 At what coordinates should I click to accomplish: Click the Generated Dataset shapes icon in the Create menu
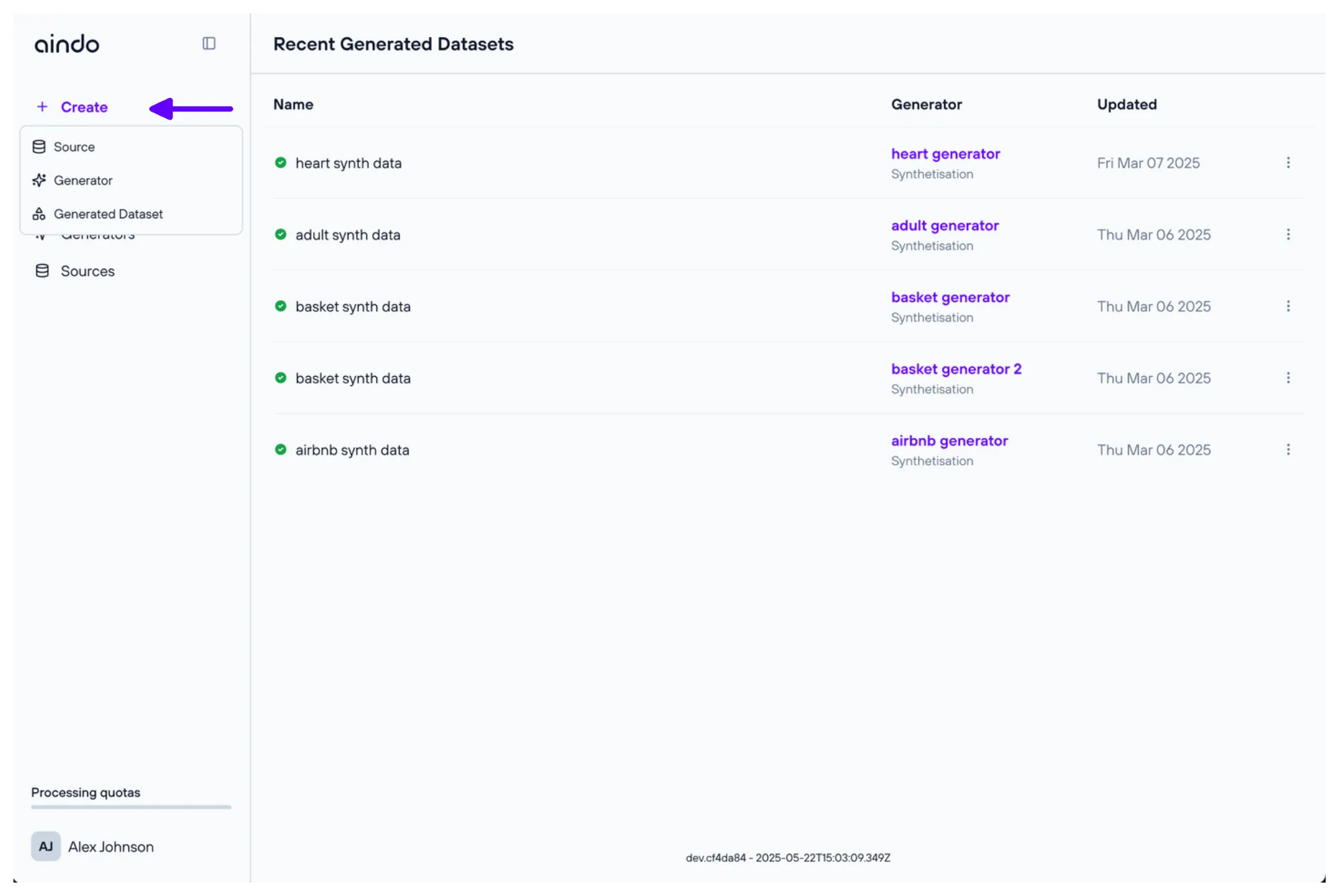[x=39, y=214]
